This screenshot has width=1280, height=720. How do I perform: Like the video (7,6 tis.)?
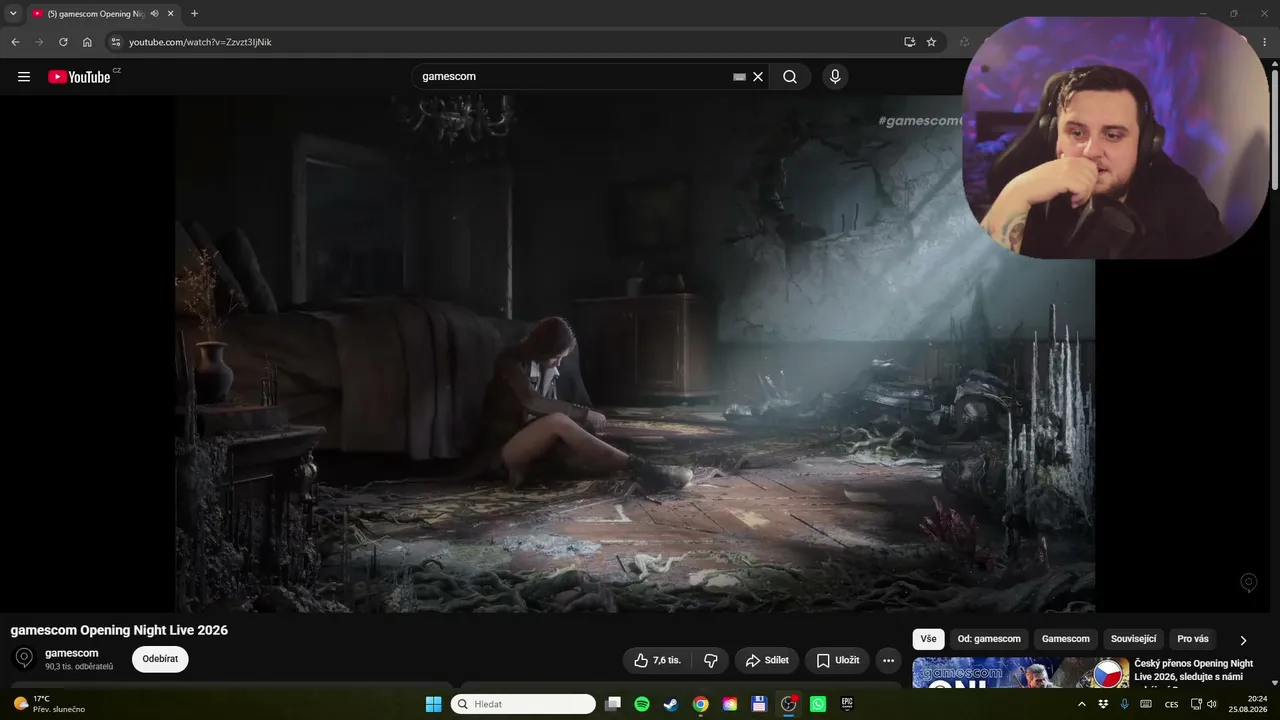(657, 660)
